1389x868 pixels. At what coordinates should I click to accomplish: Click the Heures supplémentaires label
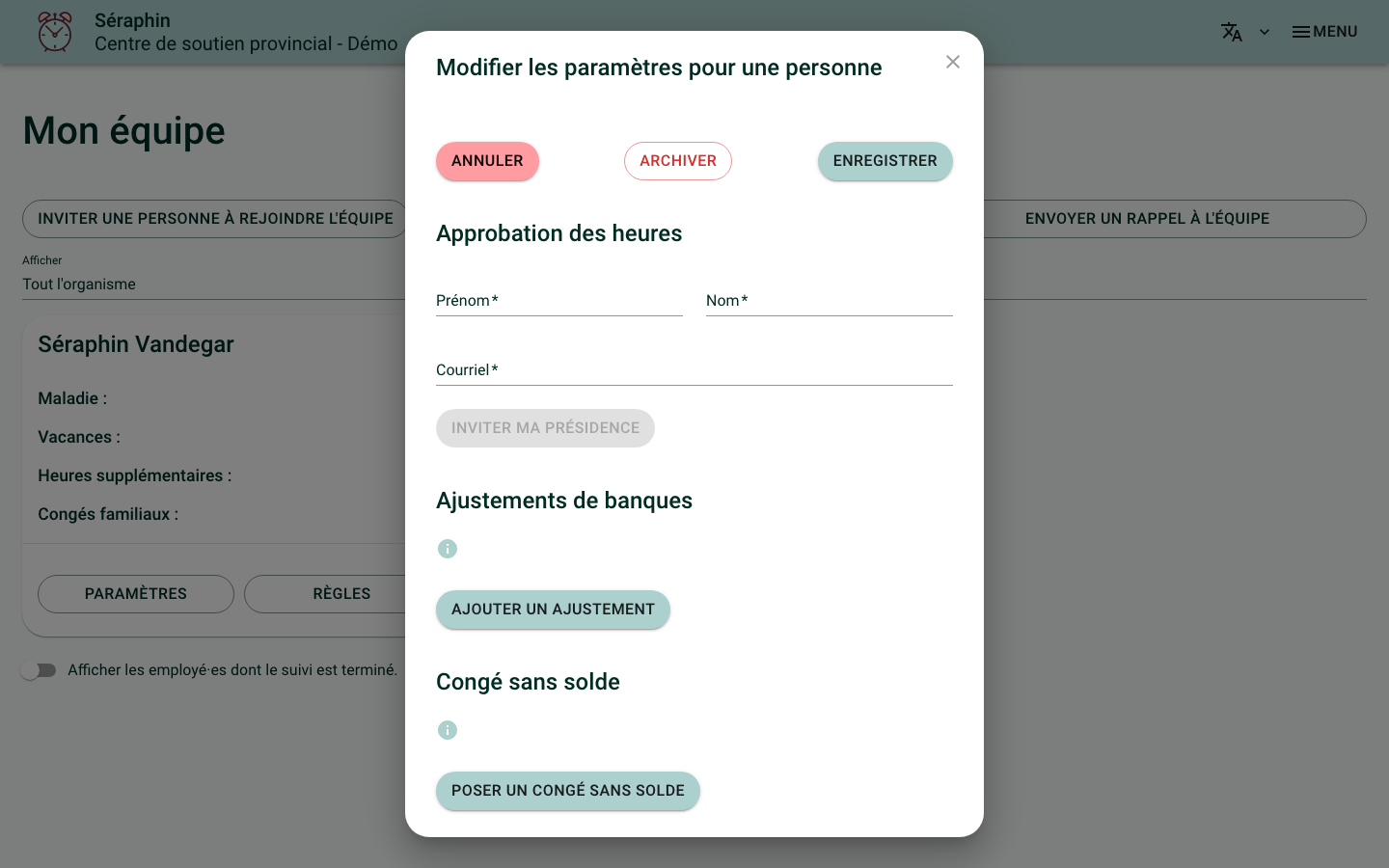click(135, 475)
